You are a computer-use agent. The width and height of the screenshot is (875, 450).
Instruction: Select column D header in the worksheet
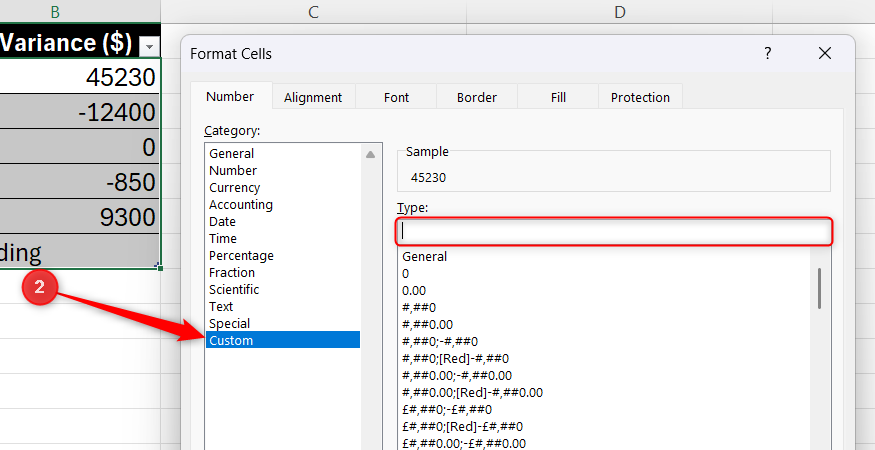[x=619, y=12]
